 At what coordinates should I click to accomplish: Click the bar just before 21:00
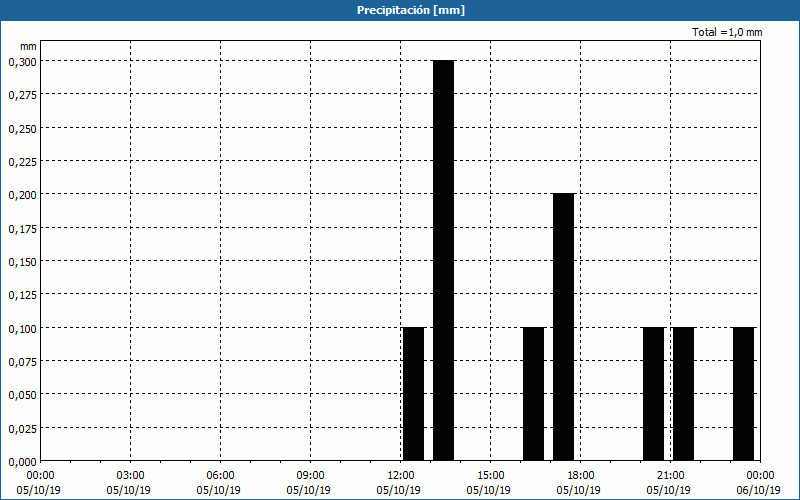[654, 394]
